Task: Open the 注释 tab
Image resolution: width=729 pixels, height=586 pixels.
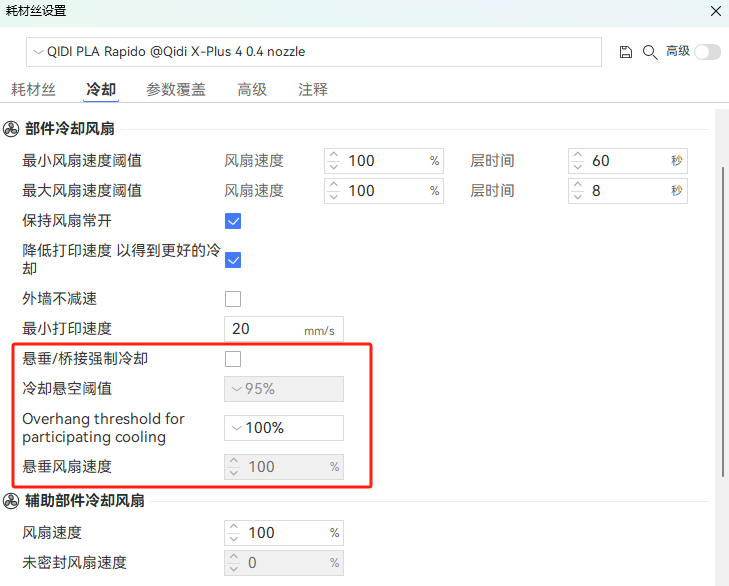Action: 312,89
